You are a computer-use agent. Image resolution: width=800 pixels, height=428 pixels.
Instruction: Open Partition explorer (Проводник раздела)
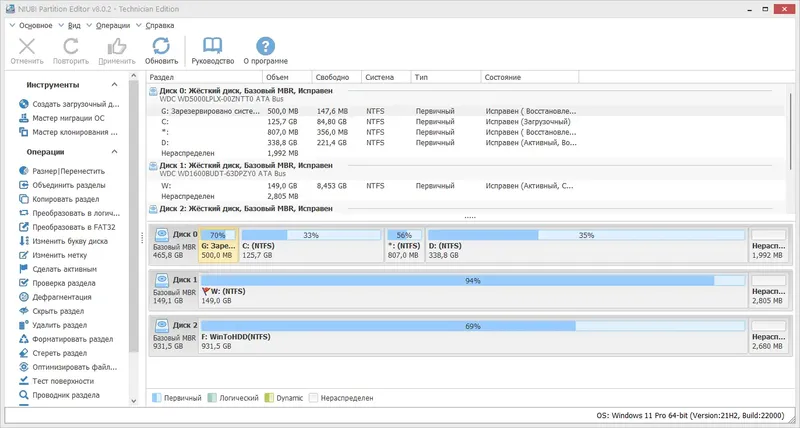[59, 395]
